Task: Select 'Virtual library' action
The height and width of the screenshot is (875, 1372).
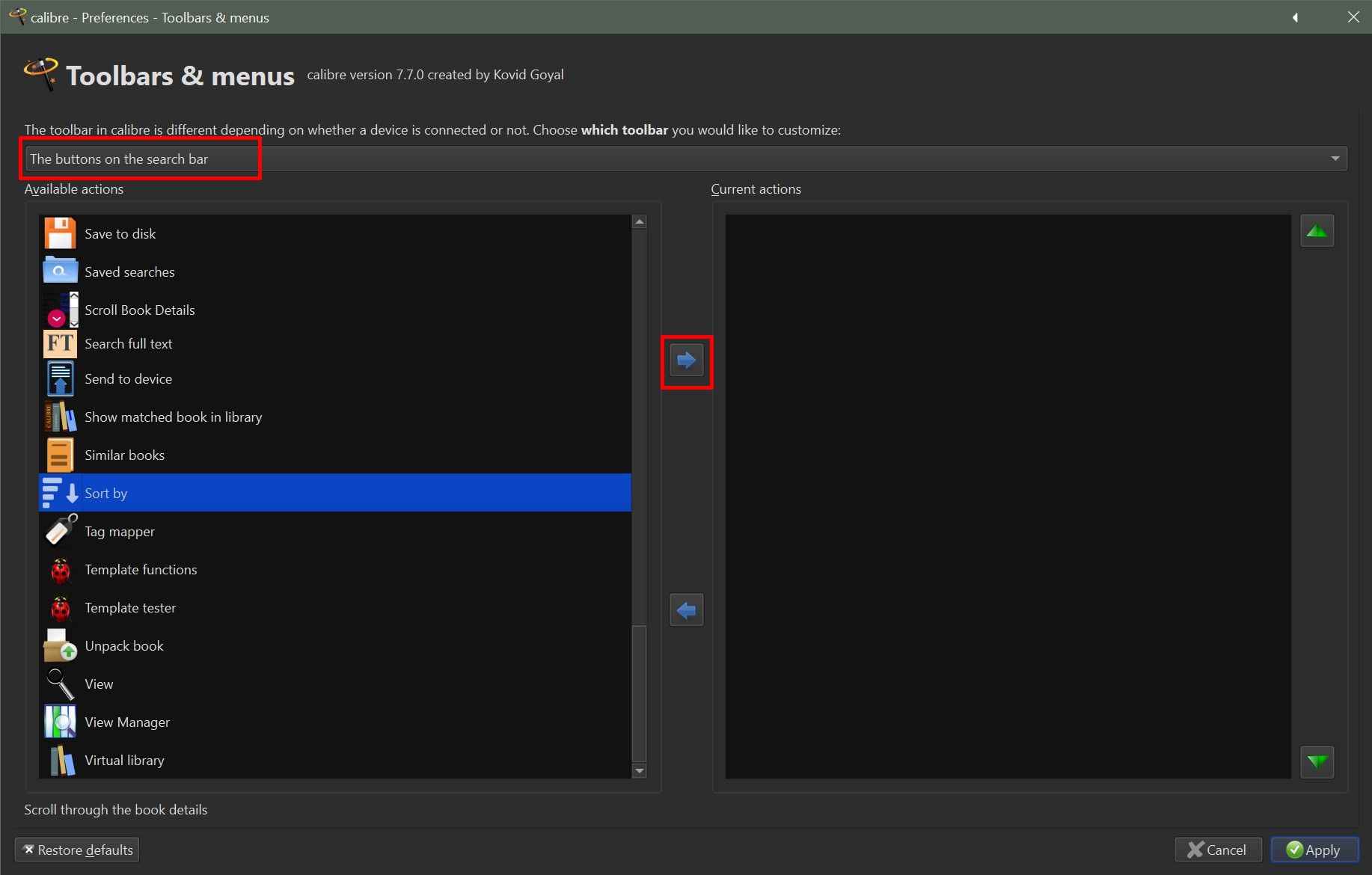Action: click(x=335, y=760)
